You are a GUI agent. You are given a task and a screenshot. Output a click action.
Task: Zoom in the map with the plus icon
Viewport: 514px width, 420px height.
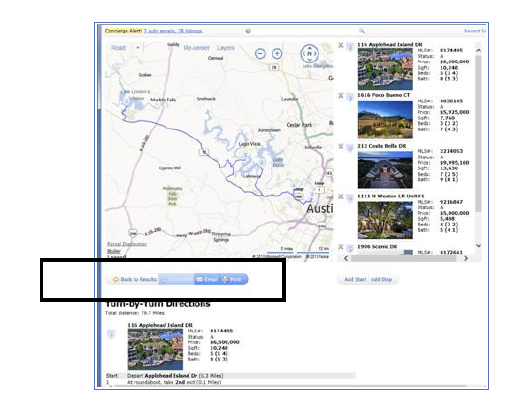pos(277,54)
